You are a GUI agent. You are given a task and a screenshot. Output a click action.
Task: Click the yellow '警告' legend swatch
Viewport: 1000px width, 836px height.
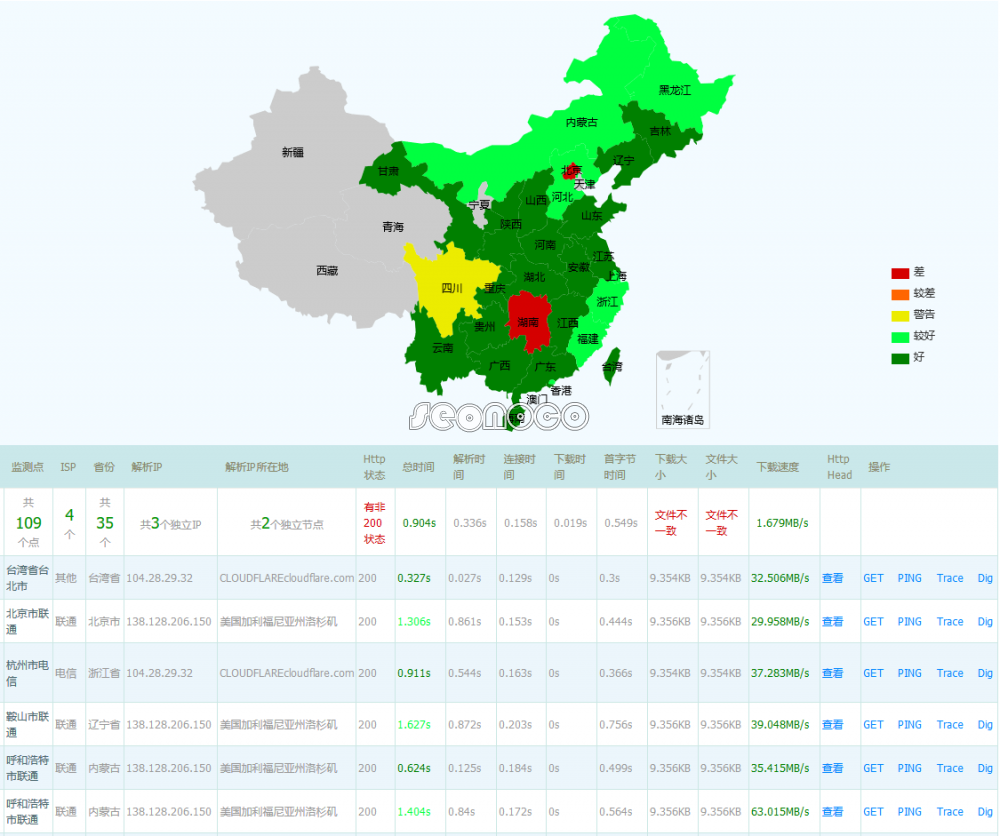pyautogui.click(x=900, y=315)
